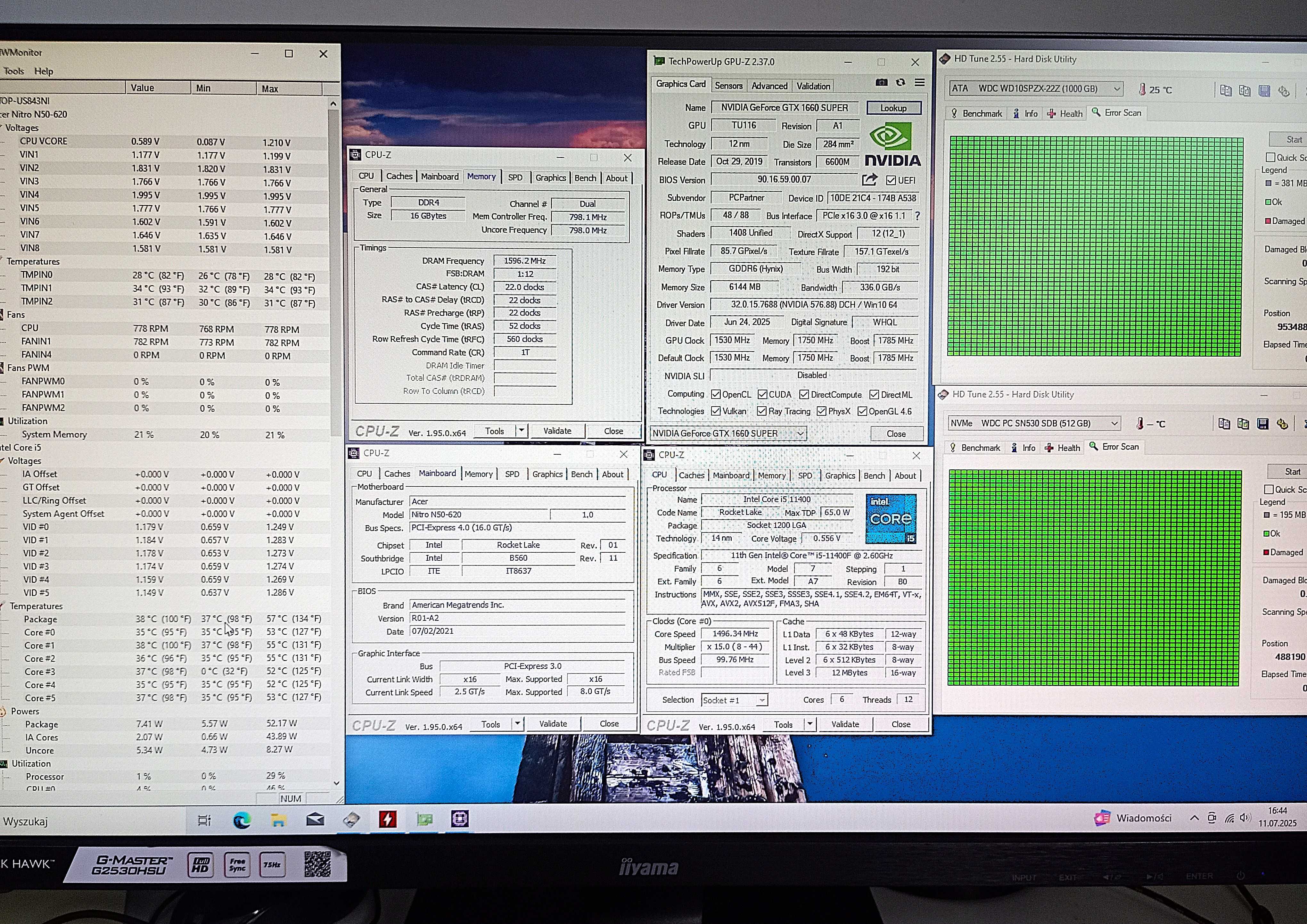Click Value column header in HWMonitor
Viewport: 1307px width, 924px height.
click(x=158, y=88)
